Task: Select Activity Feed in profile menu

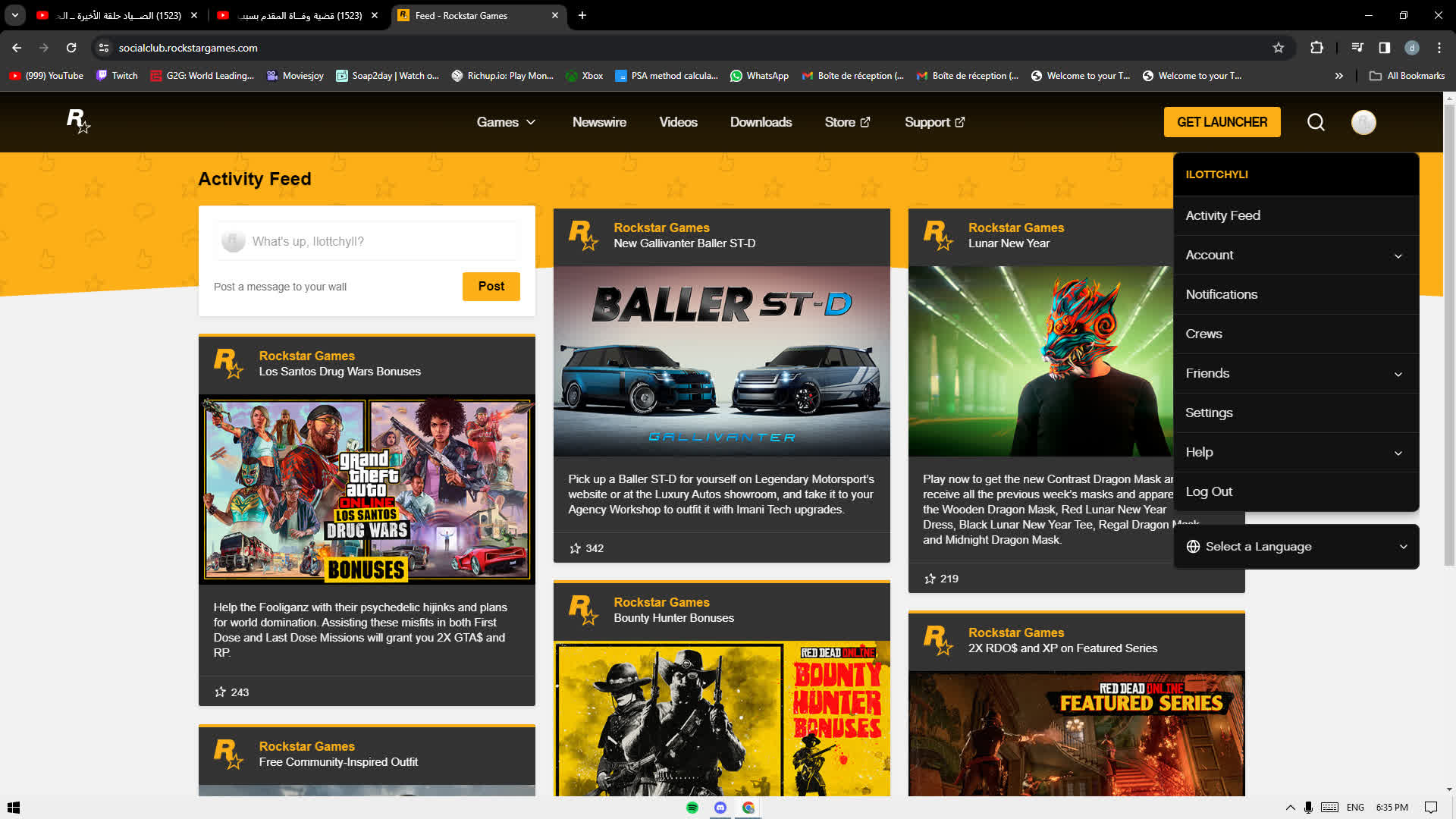Action: click(x=1296, y=216)
